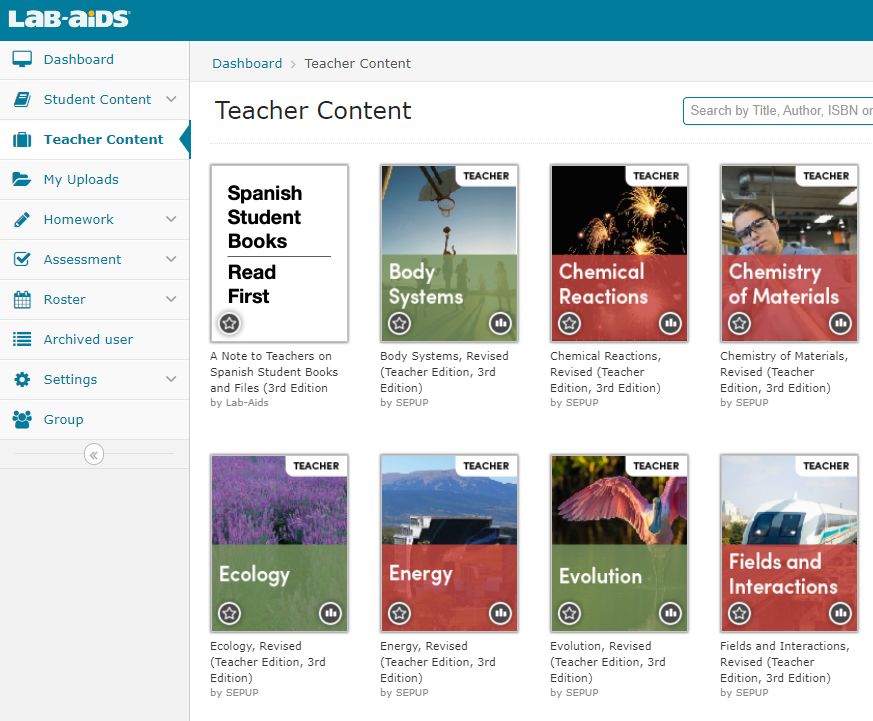Click the Dashboard monitor icon in sidebar
Screen dimensions: 873x721
point(22,59)
